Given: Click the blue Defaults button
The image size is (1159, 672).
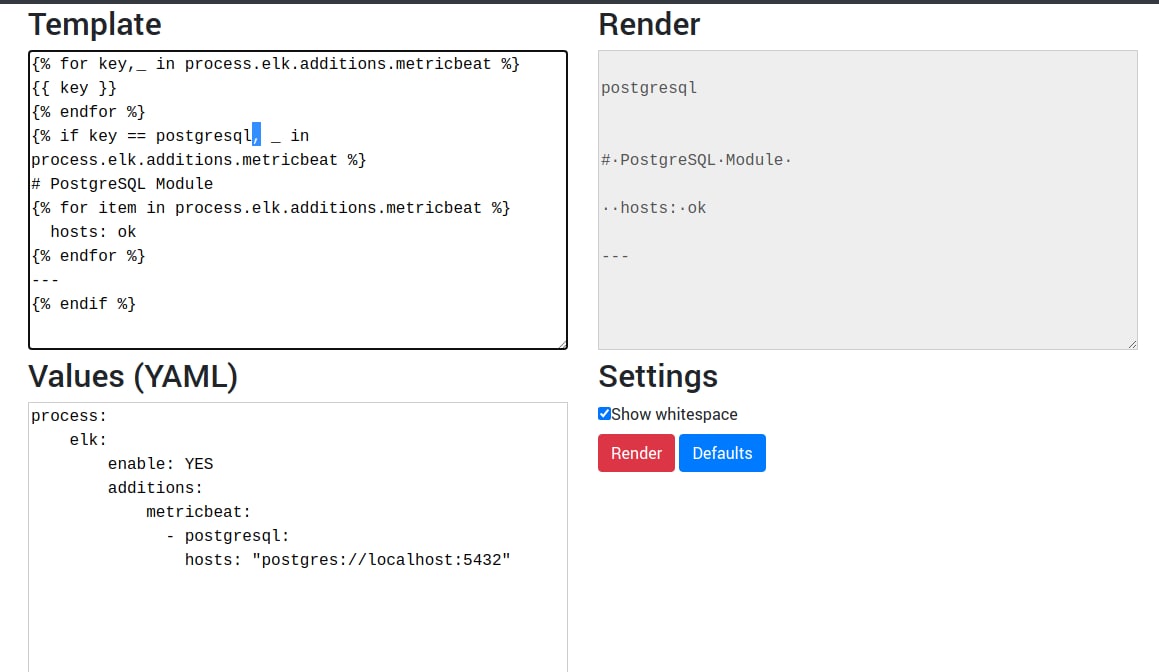Looking at the screenshot, I should click(x=722, y=453).
